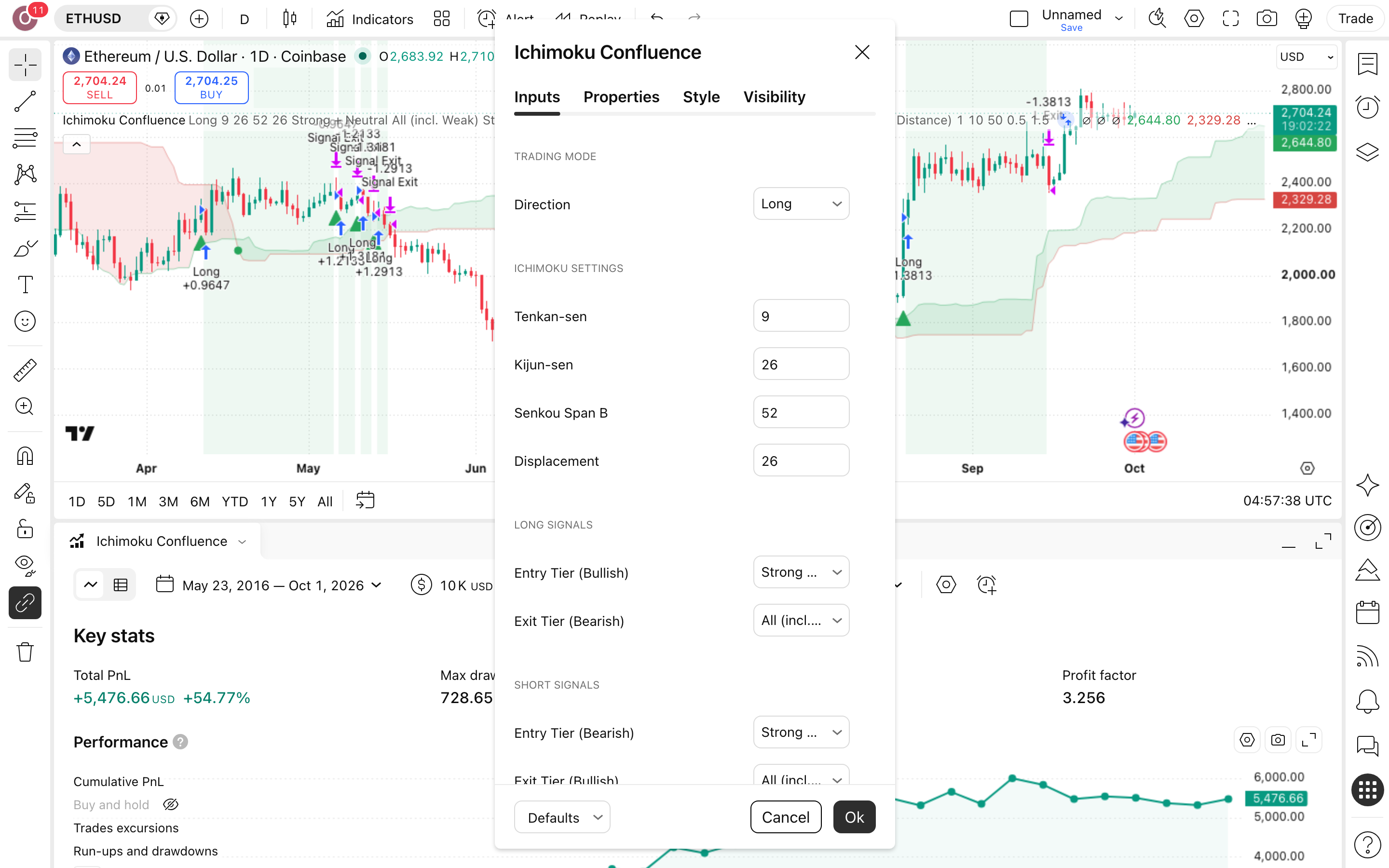The width and height of the screenshot is (1389, 868).
Task: Click the Ok button
Action: pyautogui.click(x=854, y=817)
